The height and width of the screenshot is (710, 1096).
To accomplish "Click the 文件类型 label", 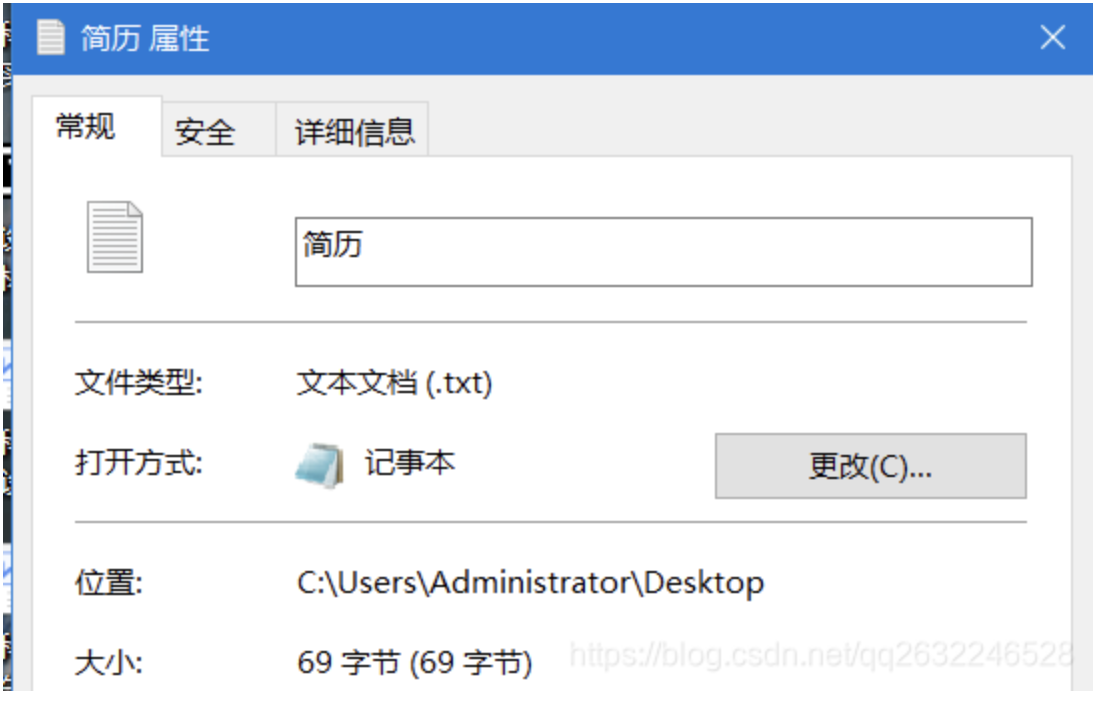I will click(139, 383).
